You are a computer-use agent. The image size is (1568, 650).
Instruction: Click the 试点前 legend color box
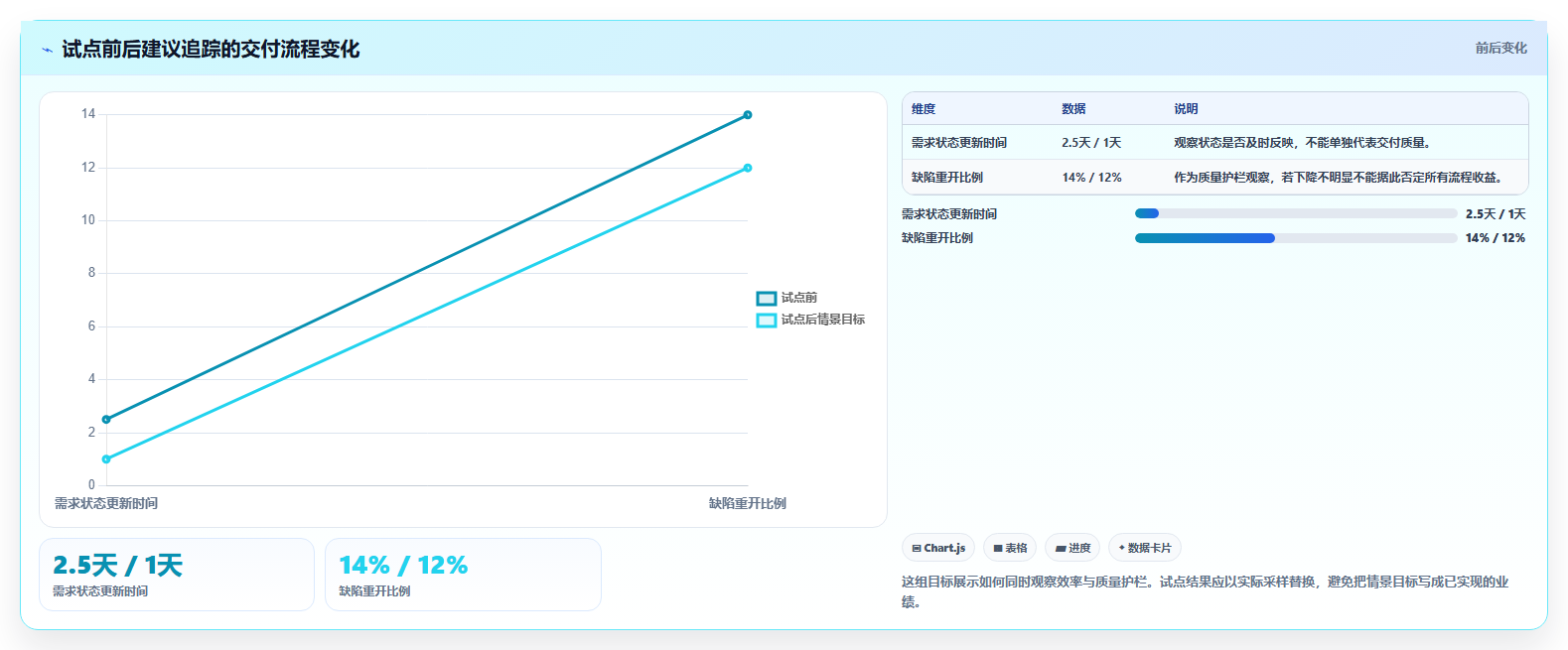coord(767,299)
